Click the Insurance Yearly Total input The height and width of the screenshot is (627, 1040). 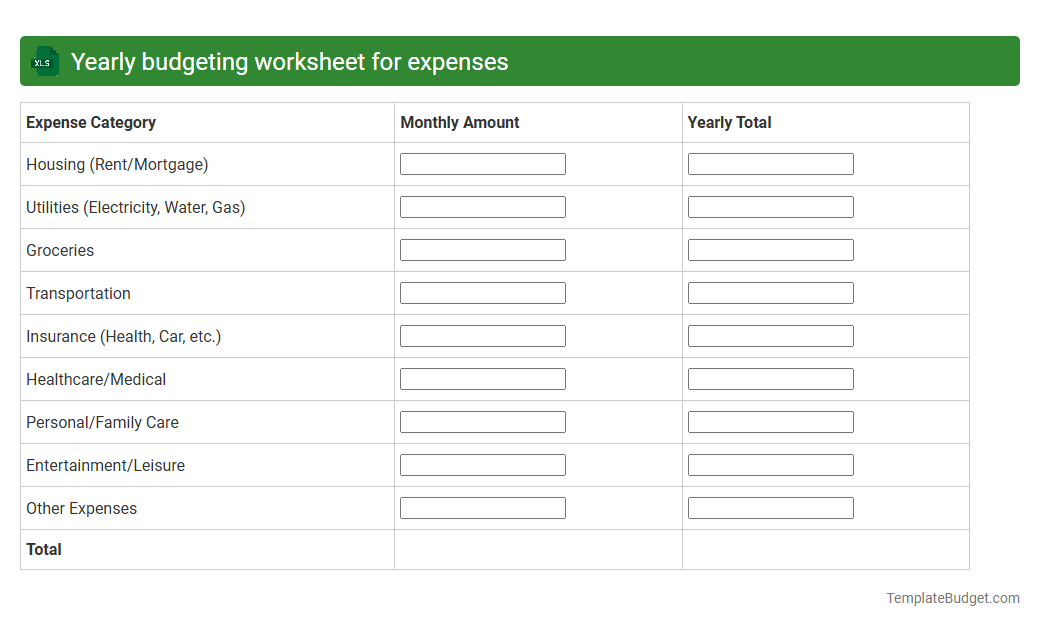[x=770, y=335]
